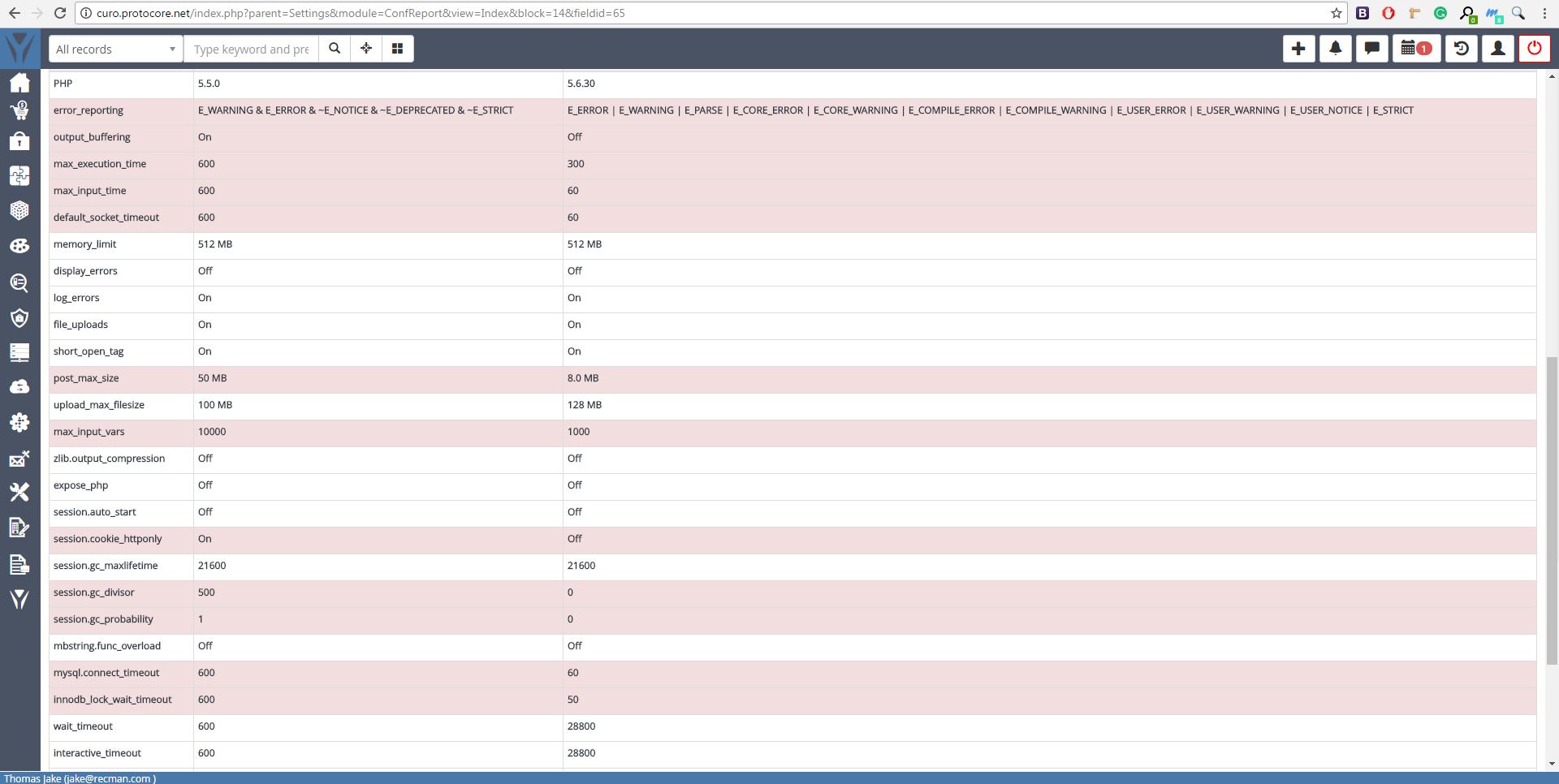The image size is (1559, 784).
Task: Log out using the red power button
Action: tap(1534, 49)
